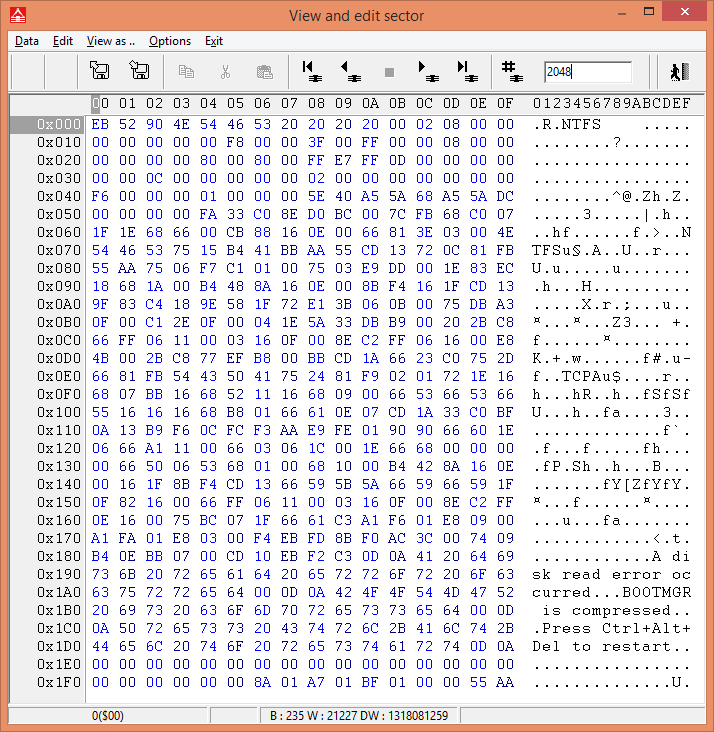
Task: Click the exit door icon
Action: [679, 72]
